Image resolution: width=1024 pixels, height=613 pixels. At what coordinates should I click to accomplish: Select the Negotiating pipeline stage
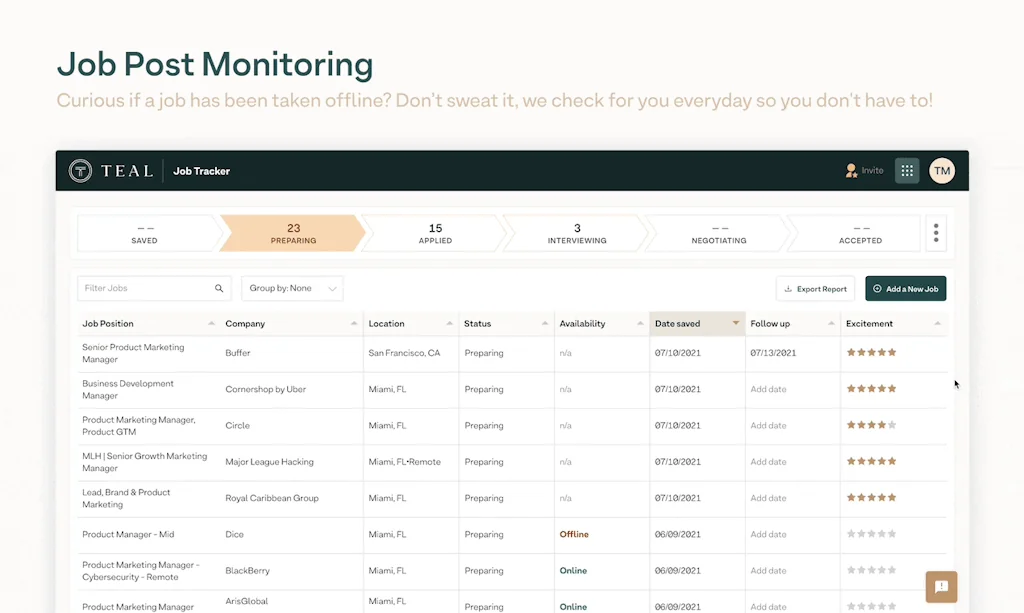pyautogui.click(x=717, y=232)
